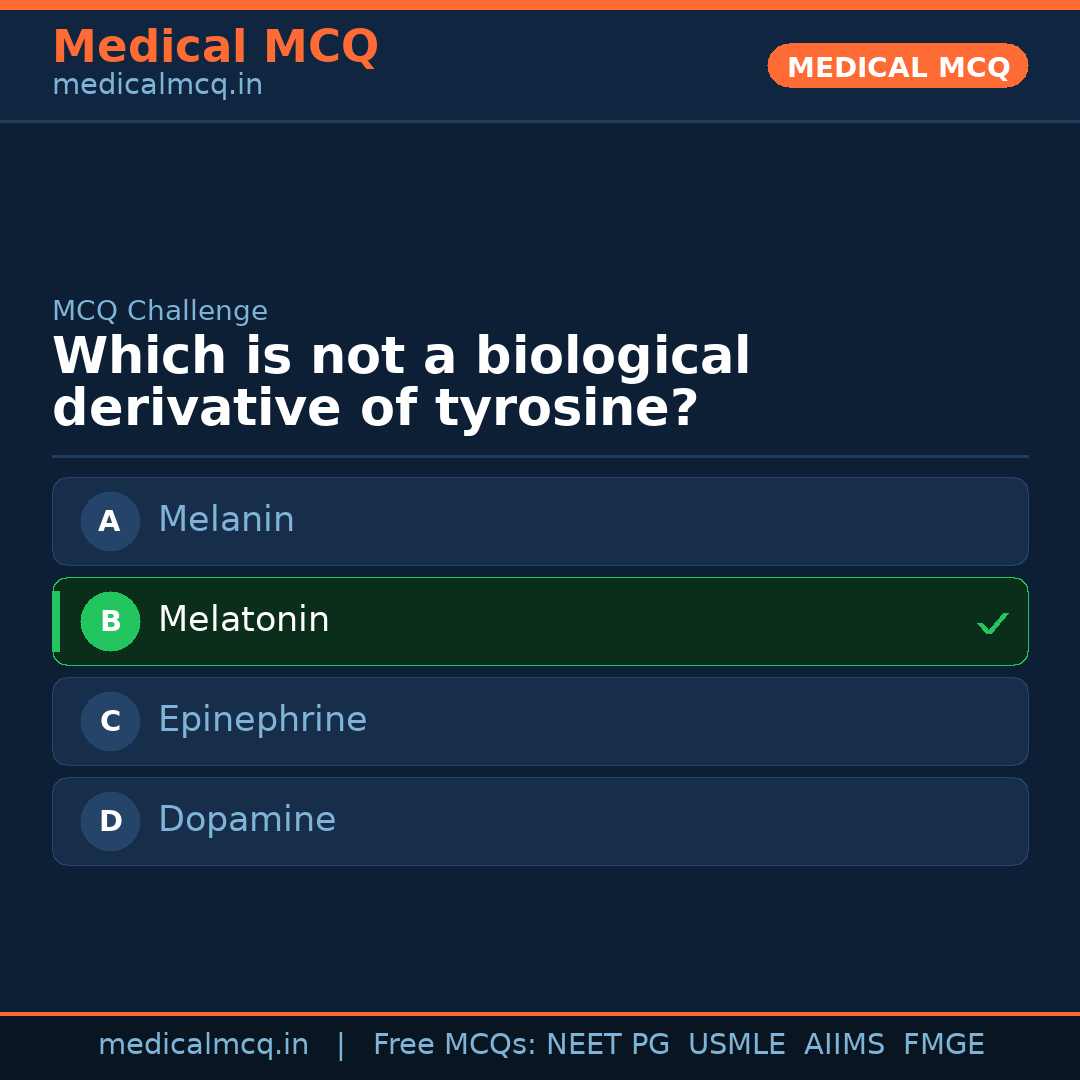The width and height of the screenshot is (1080, 1080).
Task: Click the orange divider bar at the top
Action: (x=540, y=3)
